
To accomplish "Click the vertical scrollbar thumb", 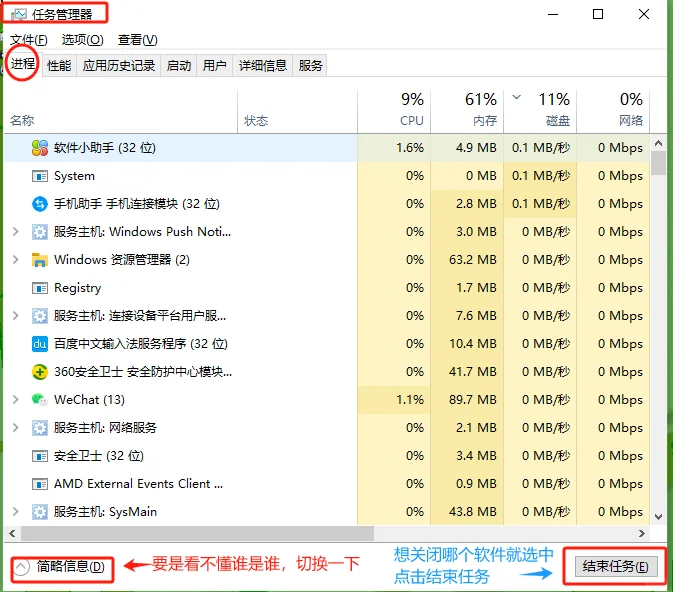I will (x=658, y=163).
